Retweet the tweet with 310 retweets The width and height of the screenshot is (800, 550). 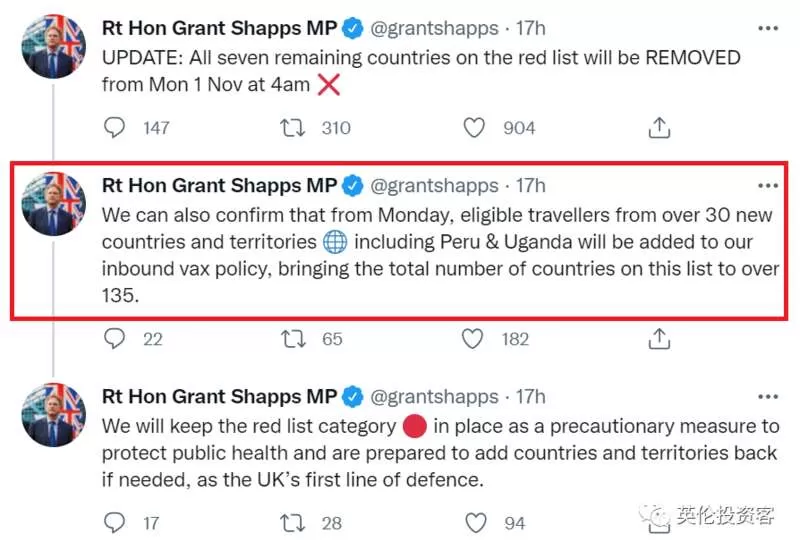click(x=292, y=128)
